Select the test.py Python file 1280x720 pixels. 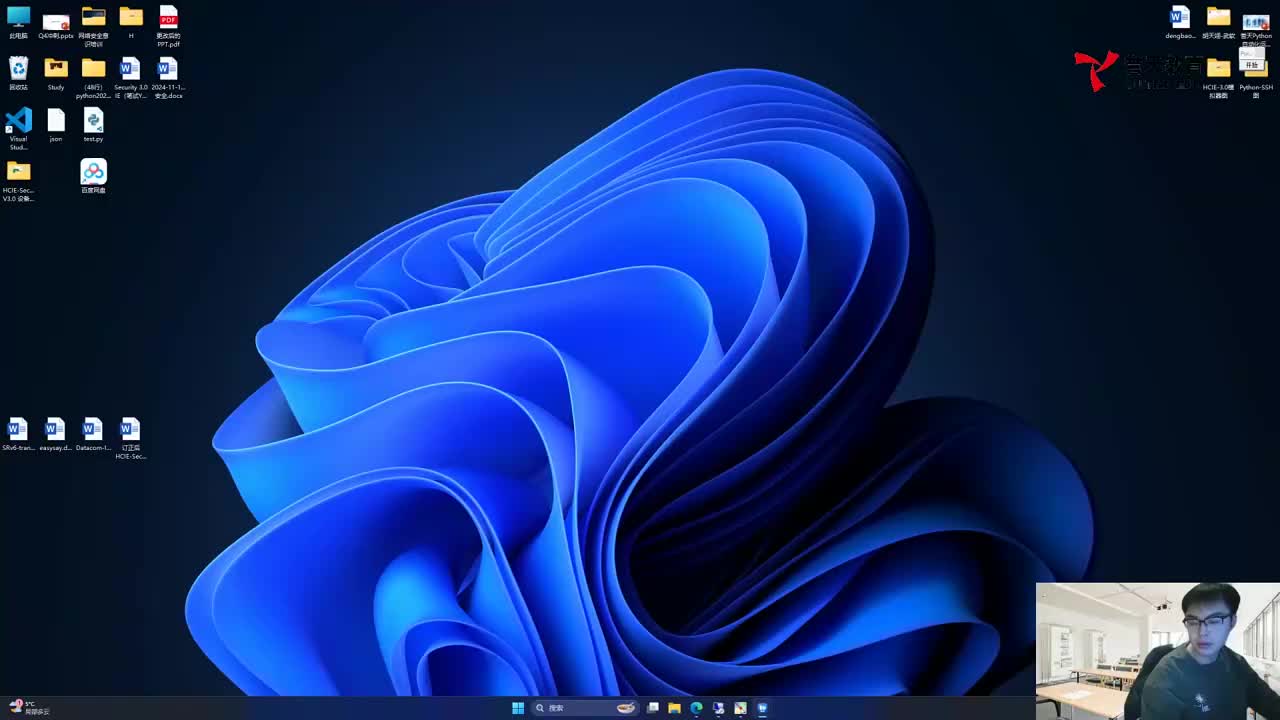pos(93,125)
